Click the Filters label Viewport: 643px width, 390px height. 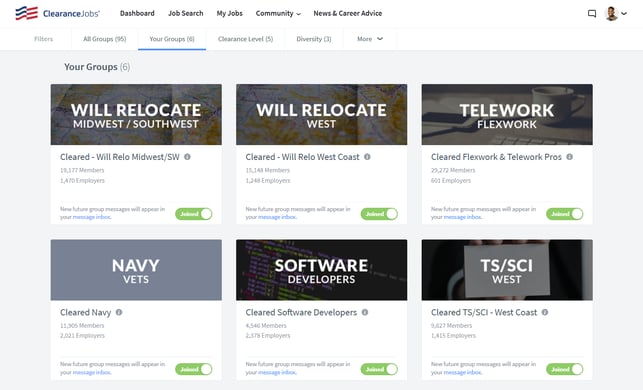[x=43, y=39]
